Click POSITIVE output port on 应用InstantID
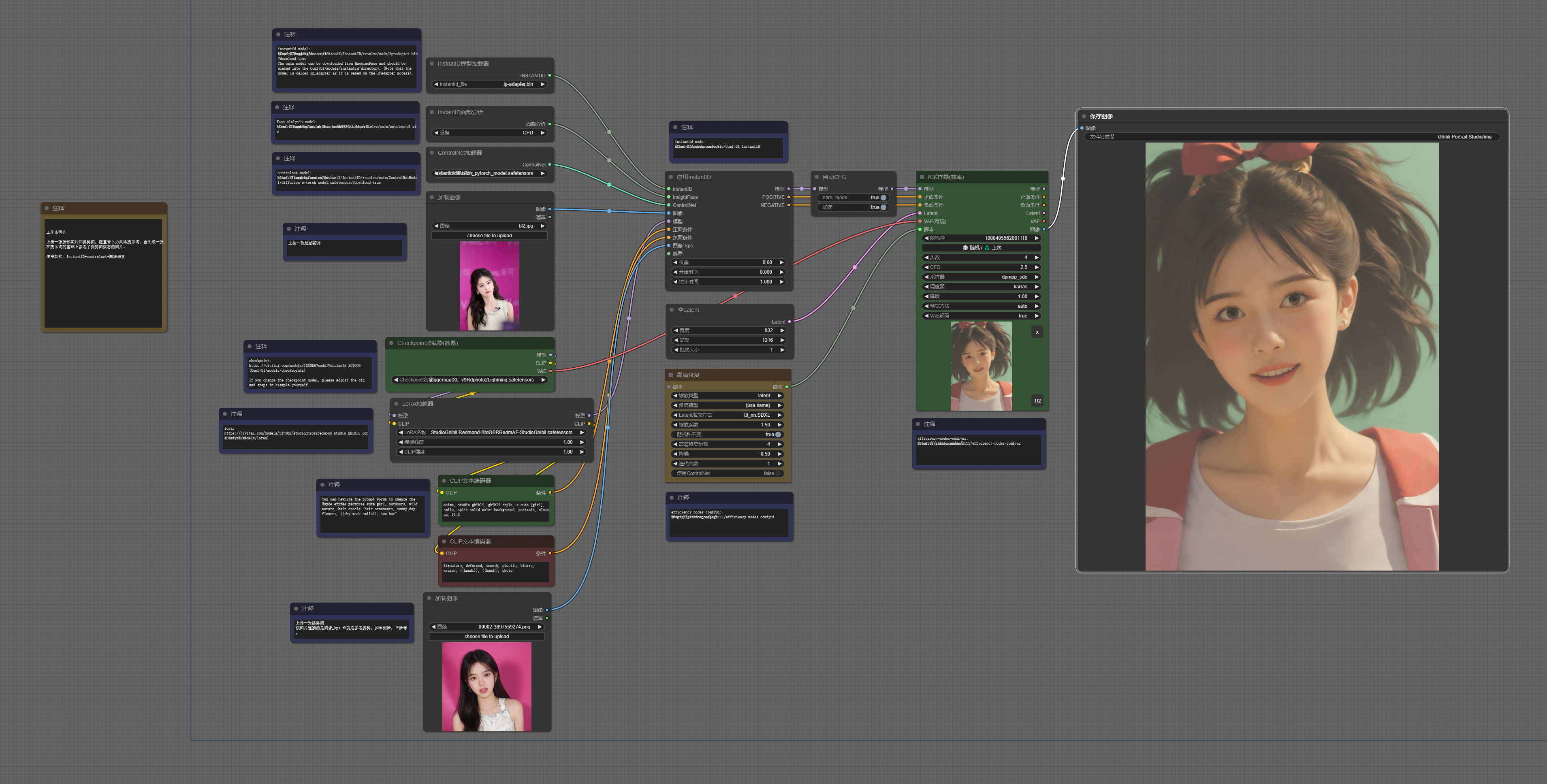The image size is (1547, 784). pyautogui.click(x=789, y=197)
